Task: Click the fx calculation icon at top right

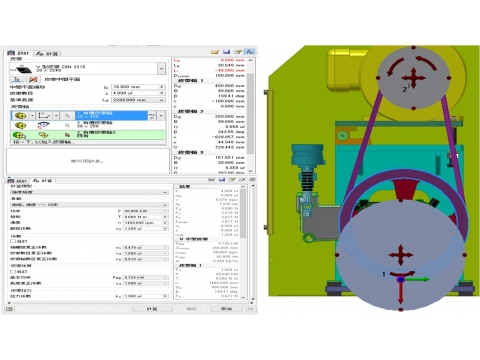Action: pyautogui.click(x=249, y=52)
